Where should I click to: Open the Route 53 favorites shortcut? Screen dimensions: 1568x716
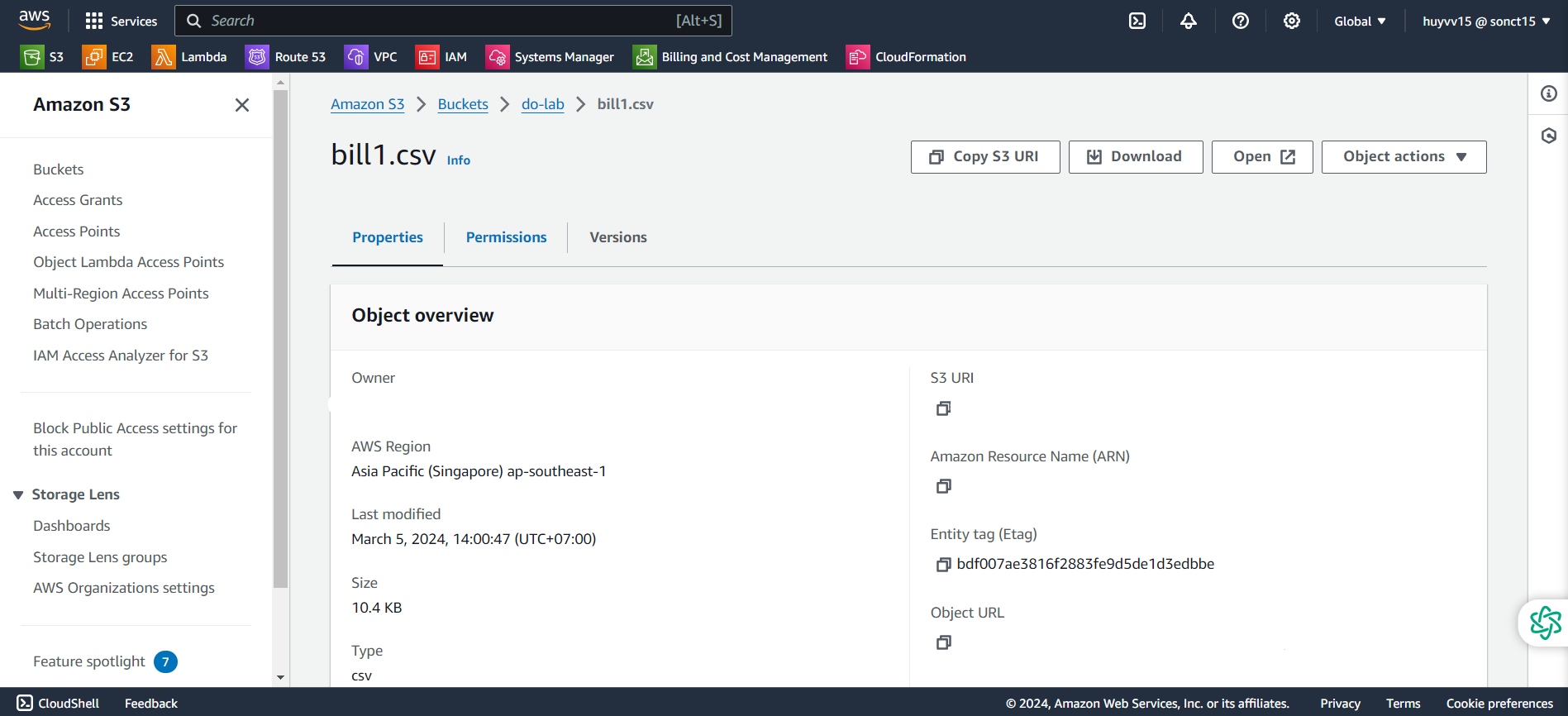[286, 57]
